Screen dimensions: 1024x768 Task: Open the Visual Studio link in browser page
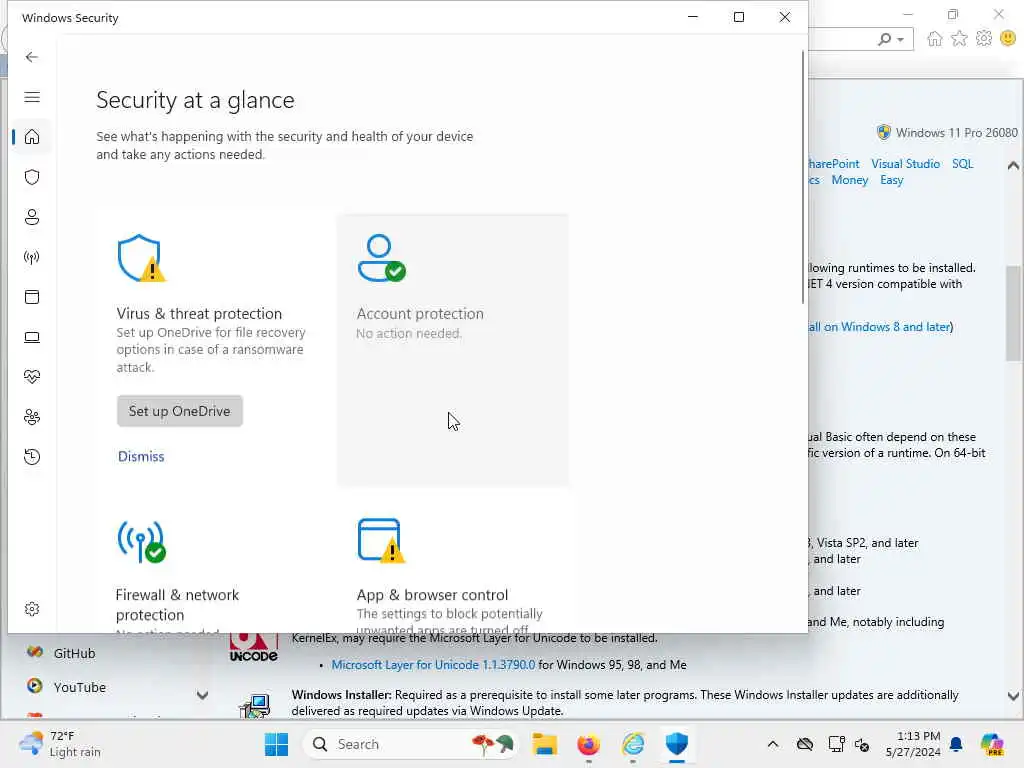tap(905, 164)
